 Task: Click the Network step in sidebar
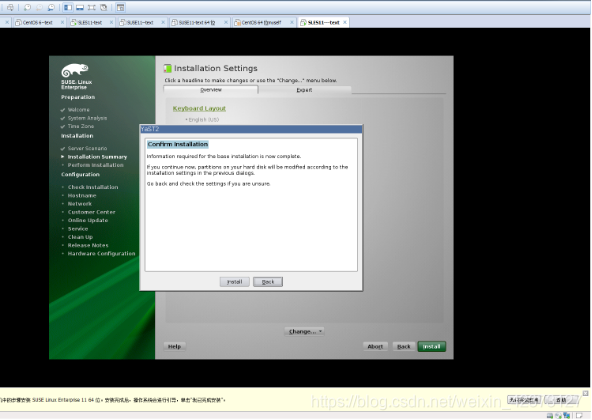[x=80, y=204]
